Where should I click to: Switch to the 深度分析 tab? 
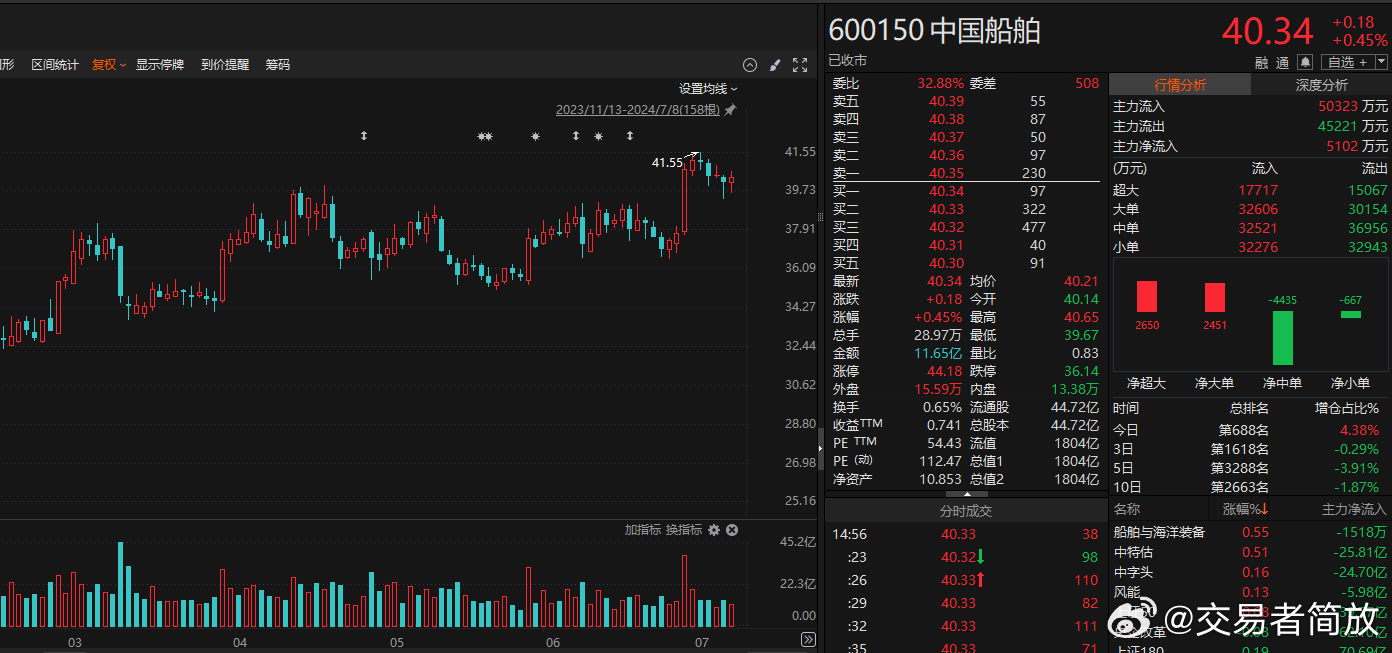click(1321, 85)
